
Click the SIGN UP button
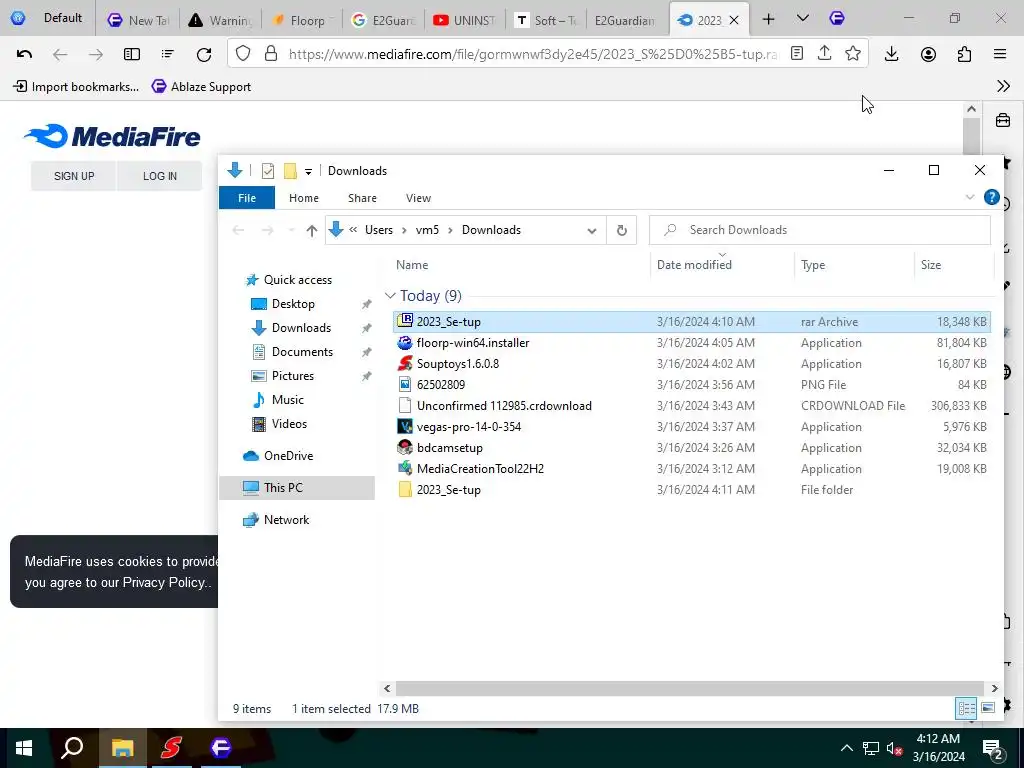(x=74, y=176)
